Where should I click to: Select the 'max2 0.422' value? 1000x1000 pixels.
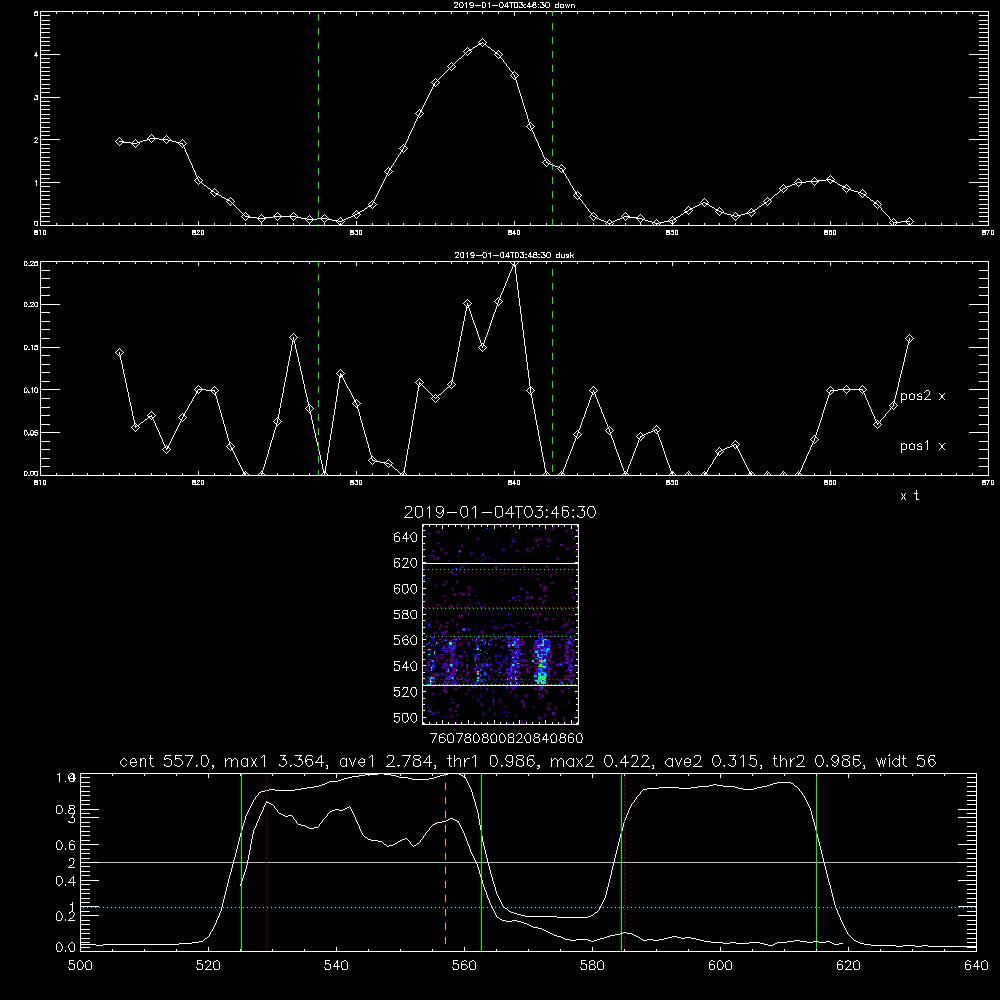click(x=602, y=761)
